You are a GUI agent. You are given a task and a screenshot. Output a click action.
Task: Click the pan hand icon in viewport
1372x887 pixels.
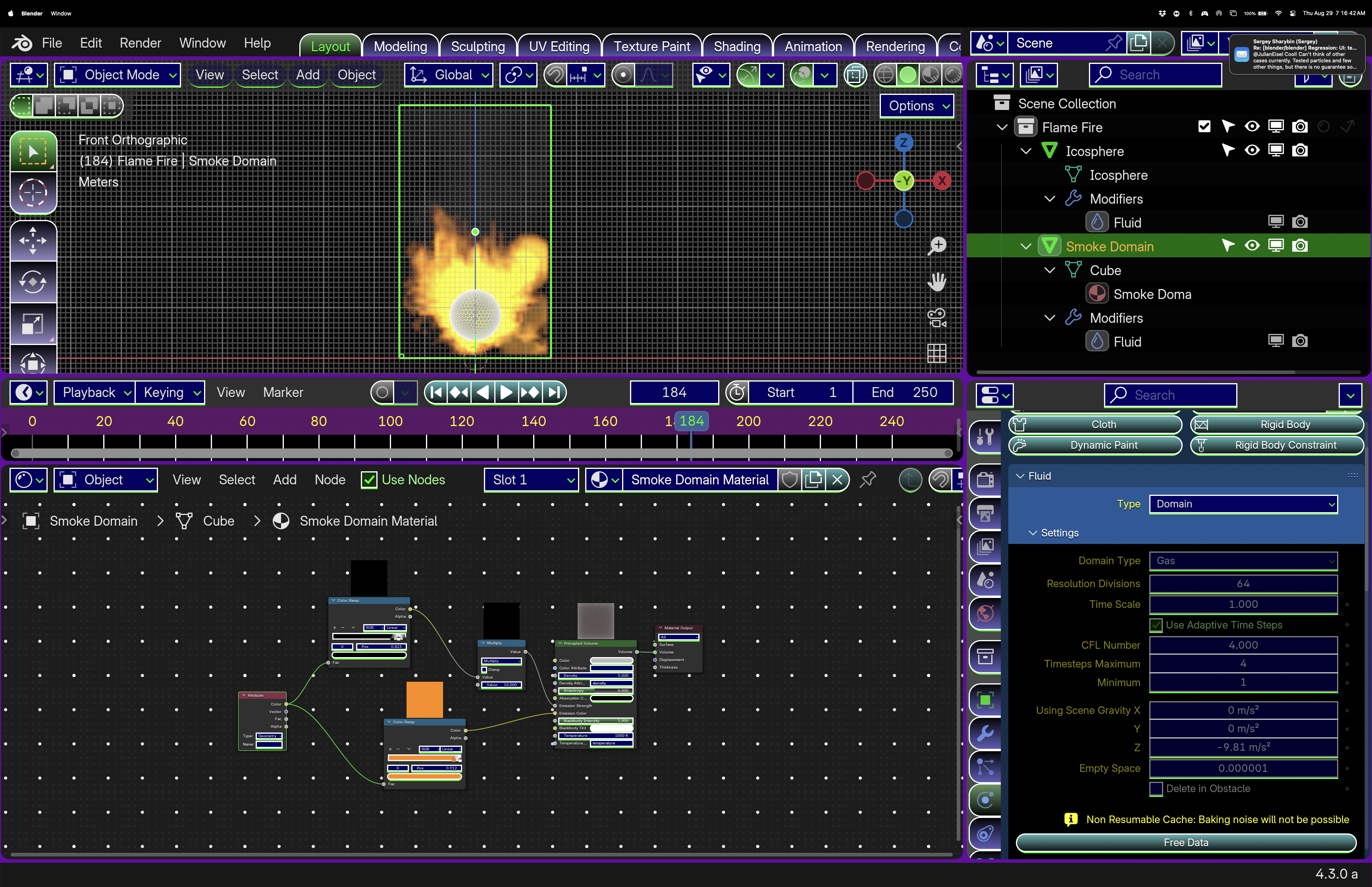937,282
